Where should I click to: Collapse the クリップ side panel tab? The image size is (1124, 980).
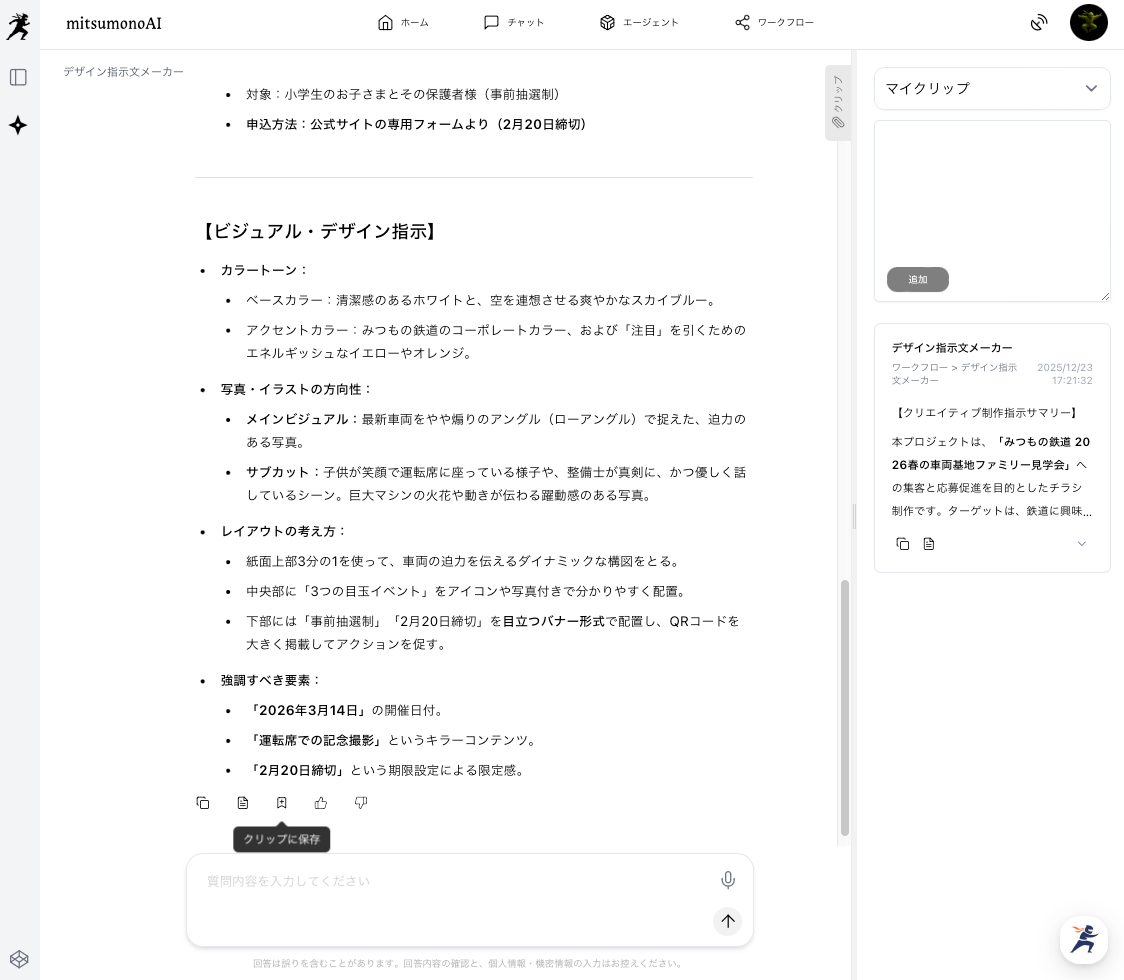tap(838, 103)
